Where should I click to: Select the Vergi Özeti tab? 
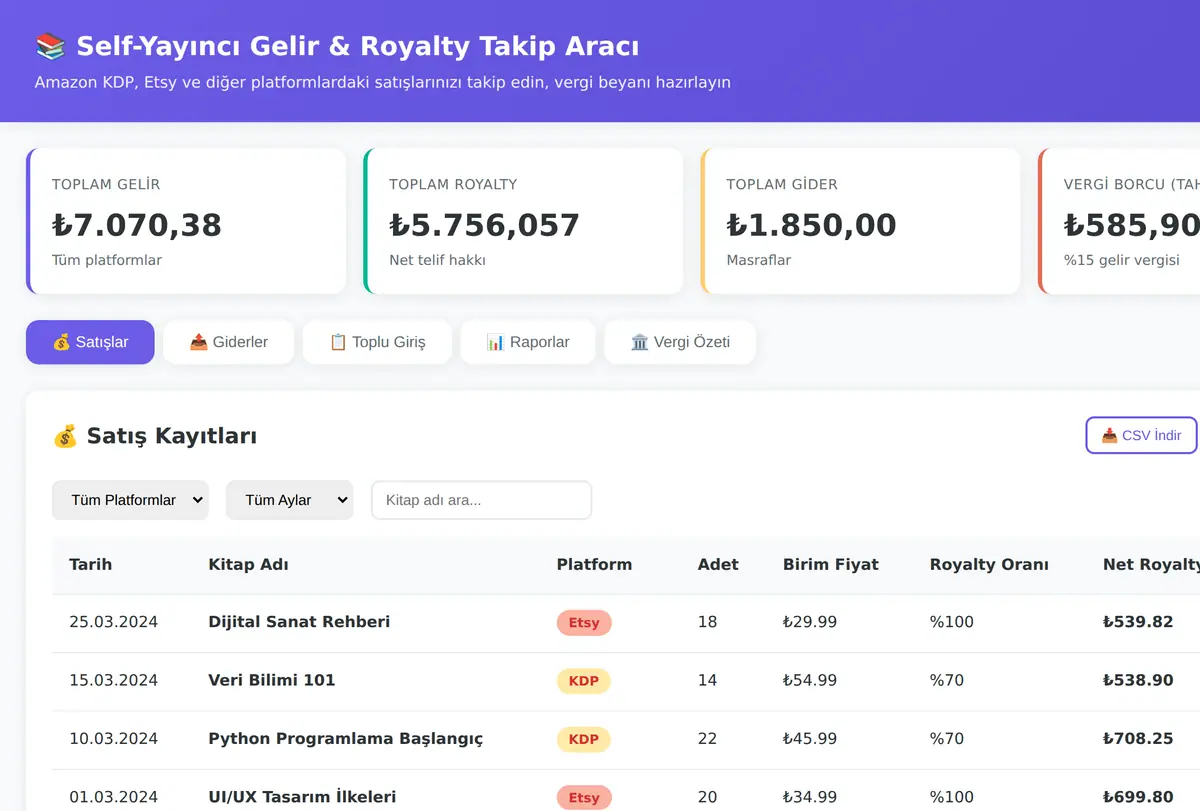coord(680,342)
